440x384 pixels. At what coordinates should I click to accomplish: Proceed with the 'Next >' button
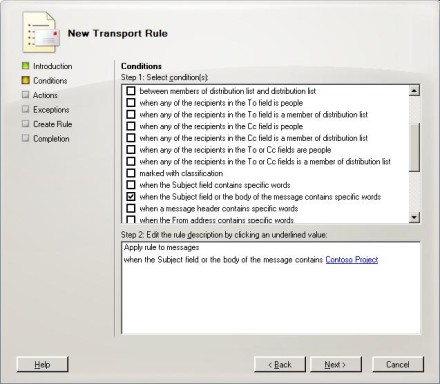pos(336,364)
